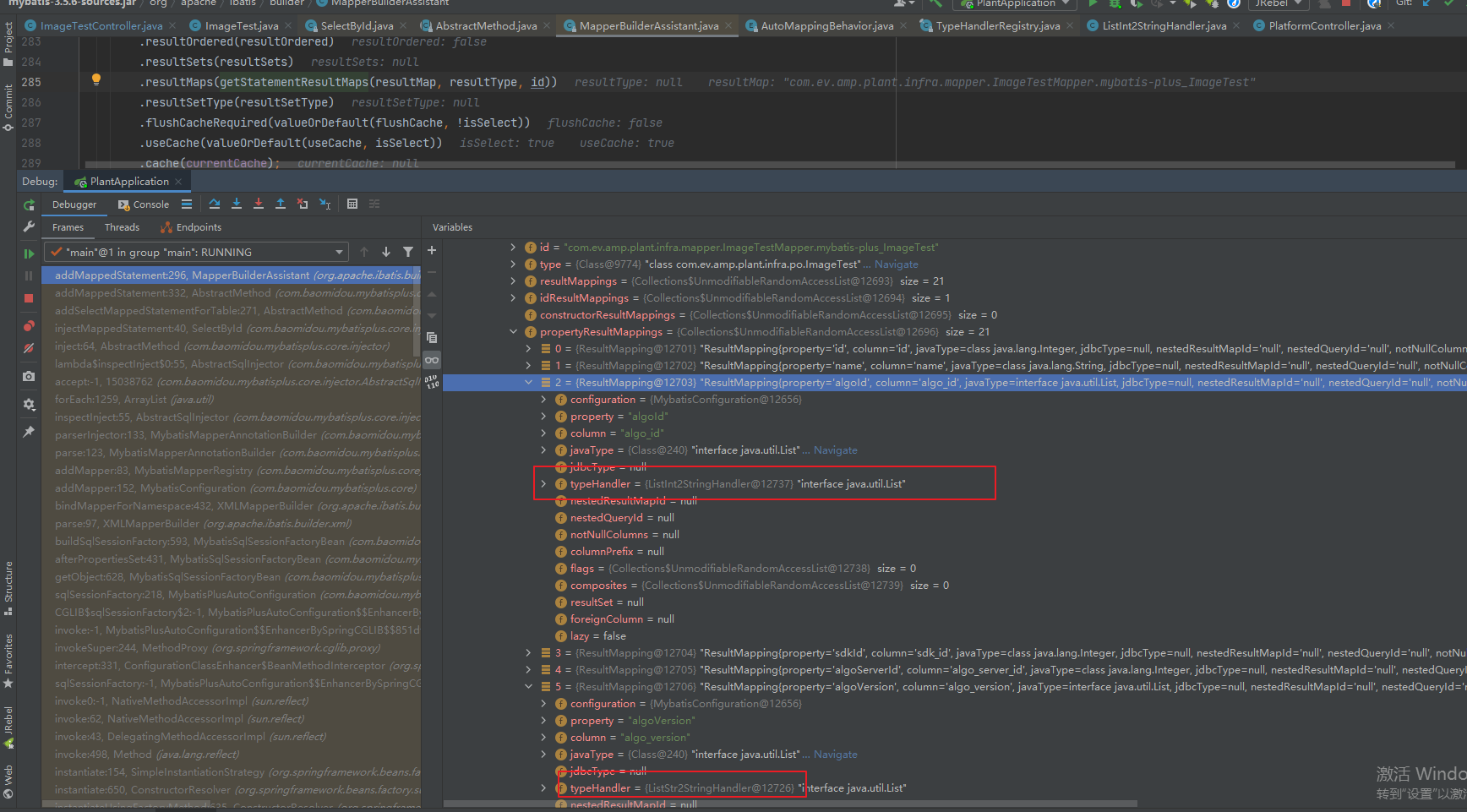1467x812 pixels.
Task: Click Step Into blue arrow icon
Action: (237, 204)
